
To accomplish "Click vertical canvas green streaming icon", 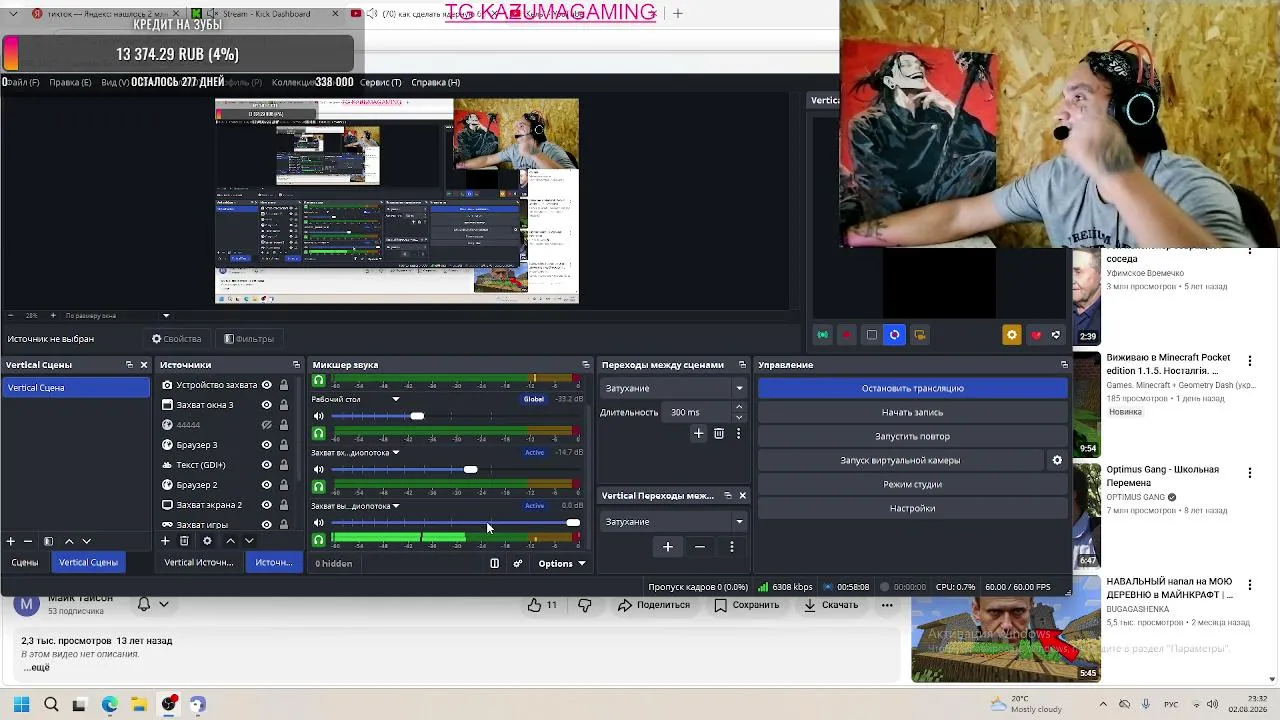I will coord(822,335).
